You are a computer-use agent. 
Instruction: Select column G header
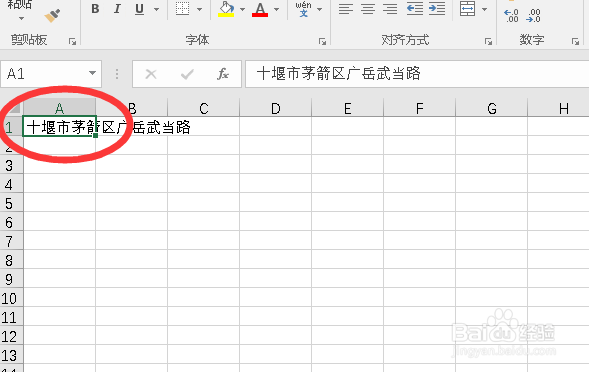(x=492, y=108)
